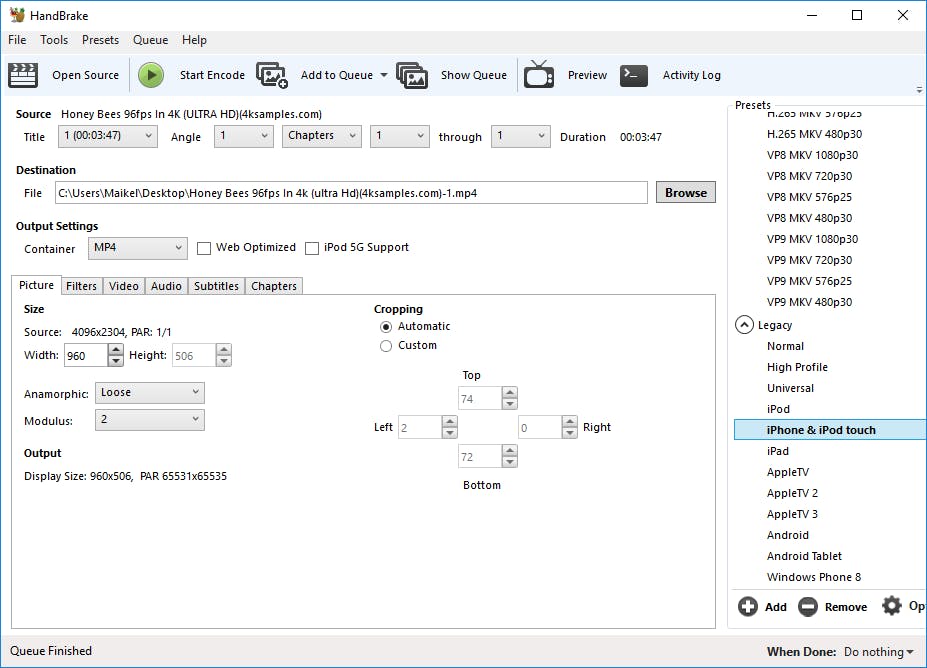Click the Show Queue label

click(474, 75)
